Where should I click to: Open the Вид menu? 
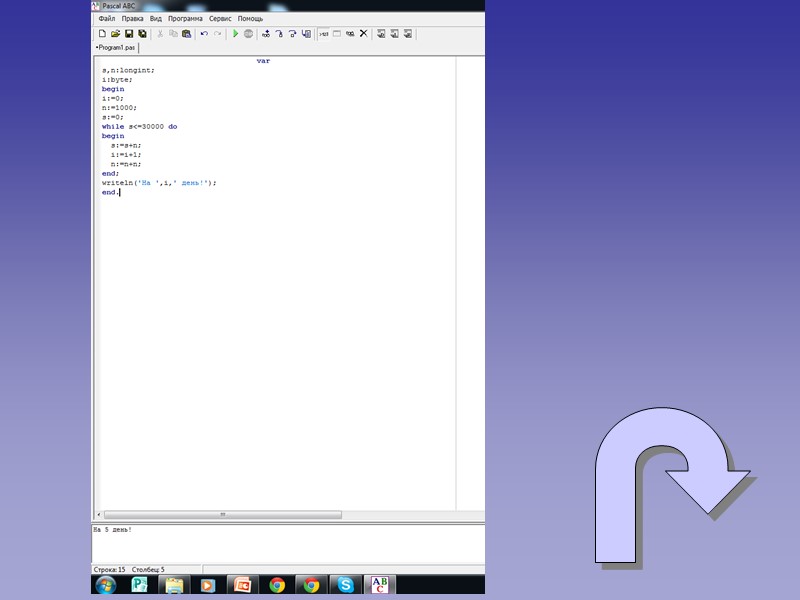coord(156,18)
